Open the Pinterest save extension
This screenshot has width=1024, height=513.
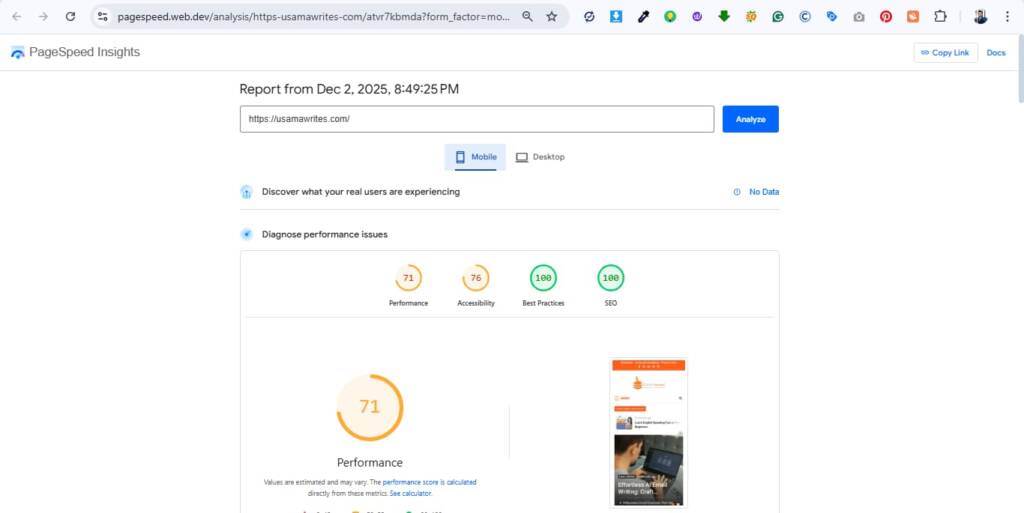pyautogui.click(x=886, y=17)
